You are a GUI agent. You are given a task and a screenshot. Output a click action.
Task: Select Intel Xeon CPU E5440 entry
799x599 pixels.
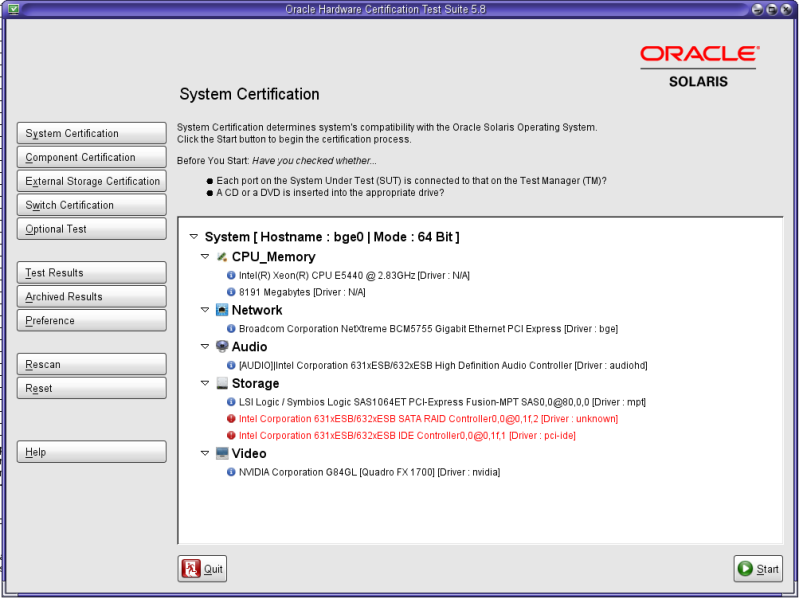[x=354, y=276]
